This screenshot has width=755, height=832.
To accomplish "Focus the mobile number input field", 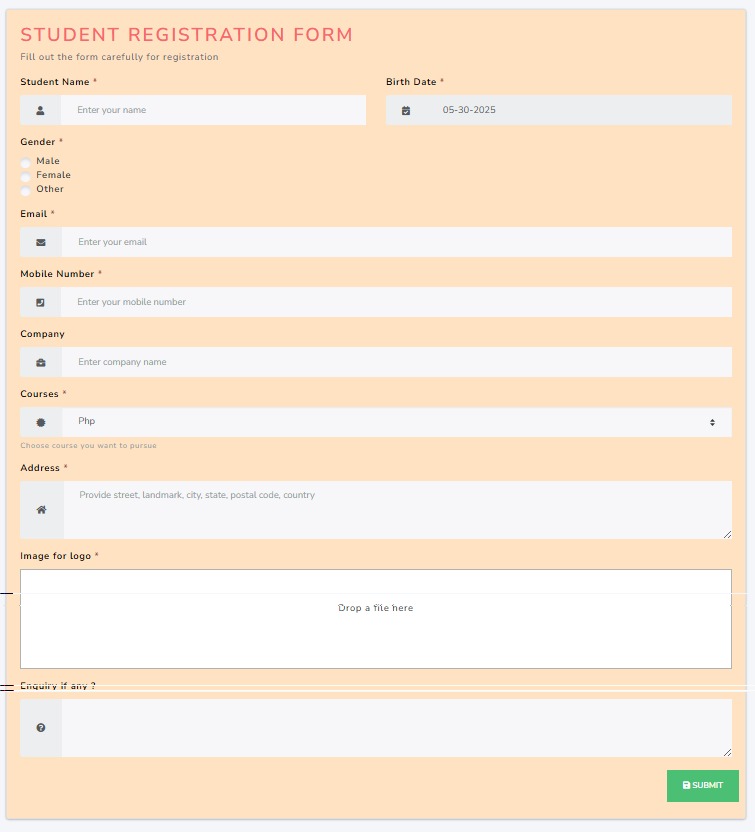I will click(x=396, y=302).
